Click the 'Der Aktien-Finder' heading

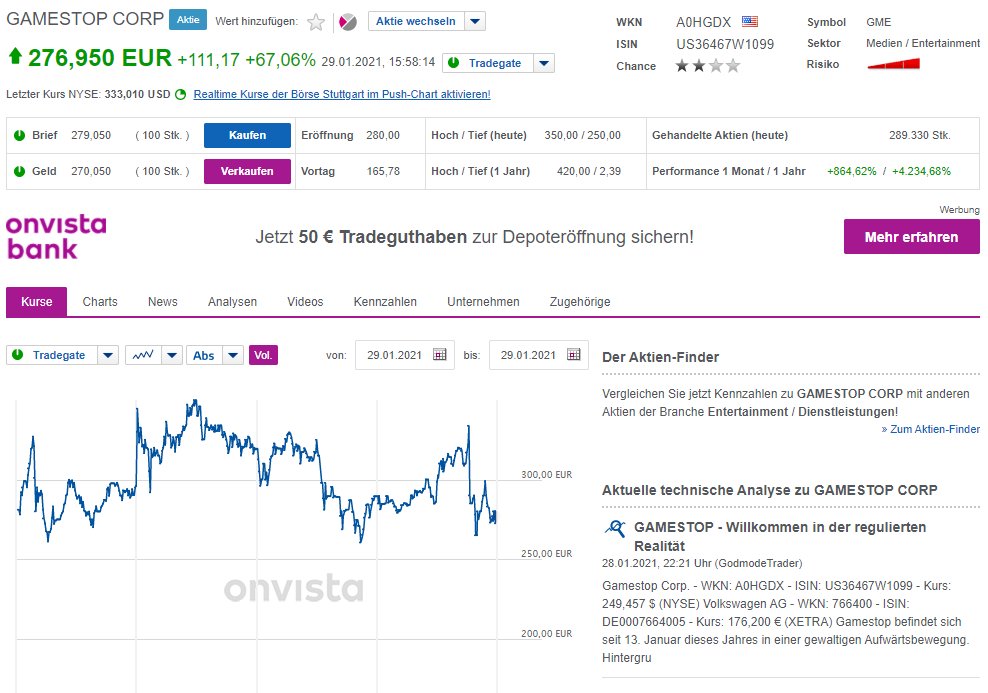pyautogui.click(x=660, y=357)
